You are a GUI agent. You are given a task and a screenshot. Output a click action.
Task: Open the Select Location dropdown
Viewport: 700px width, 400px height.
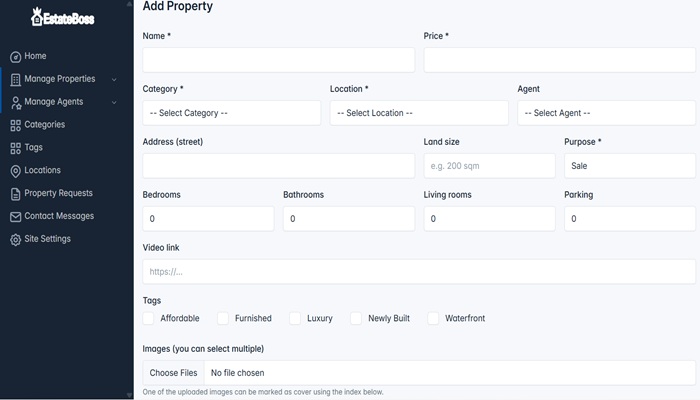[419, 113]
